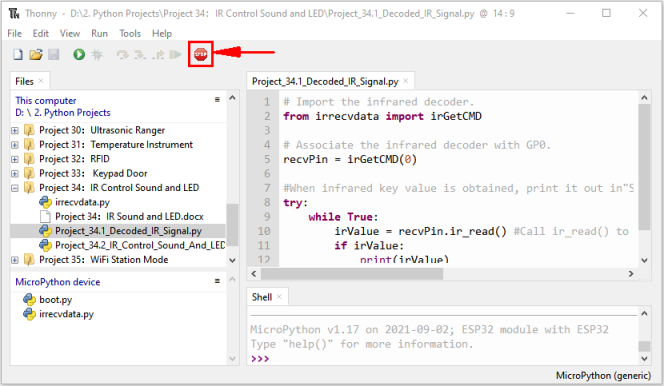664x387 pixels.
Task: Click editor horizontal scrollbar right arrow
Action: tap(631, 274)
